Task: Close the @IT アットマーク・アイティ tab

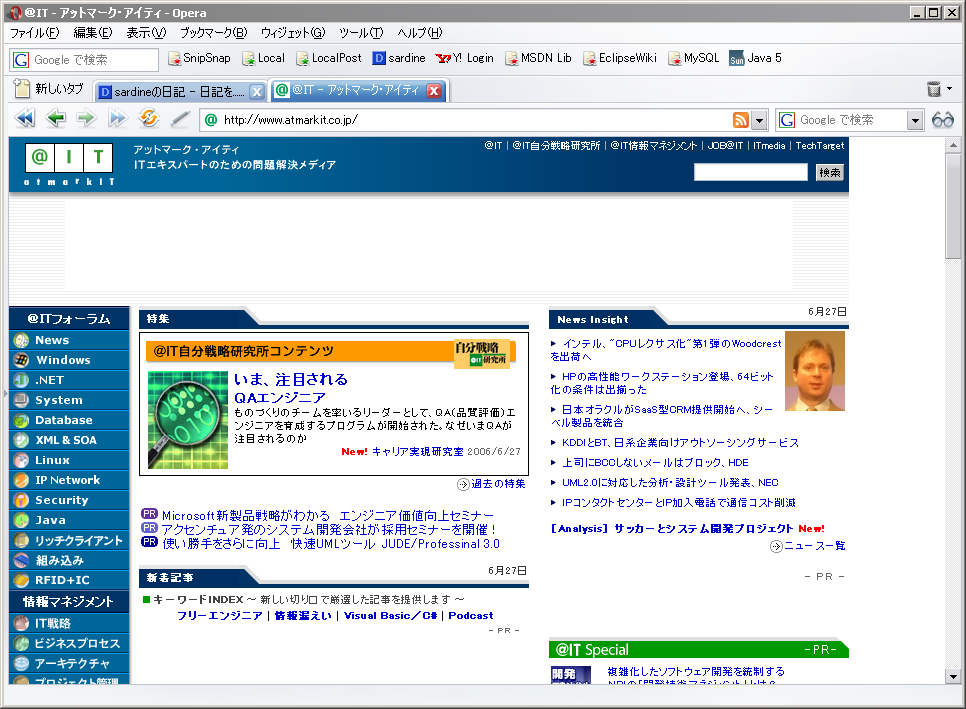Action: [x=434, y=91]
